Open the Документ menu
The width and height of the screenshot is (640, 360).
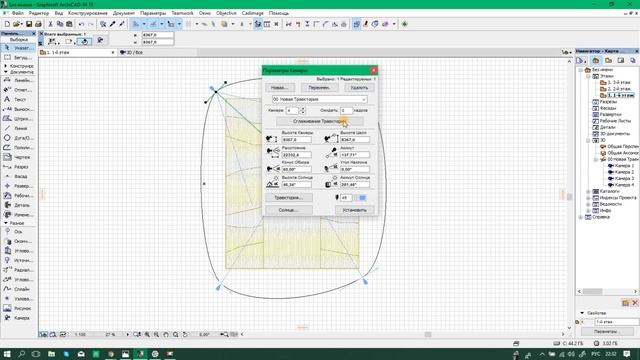click(x=124, y=13)
